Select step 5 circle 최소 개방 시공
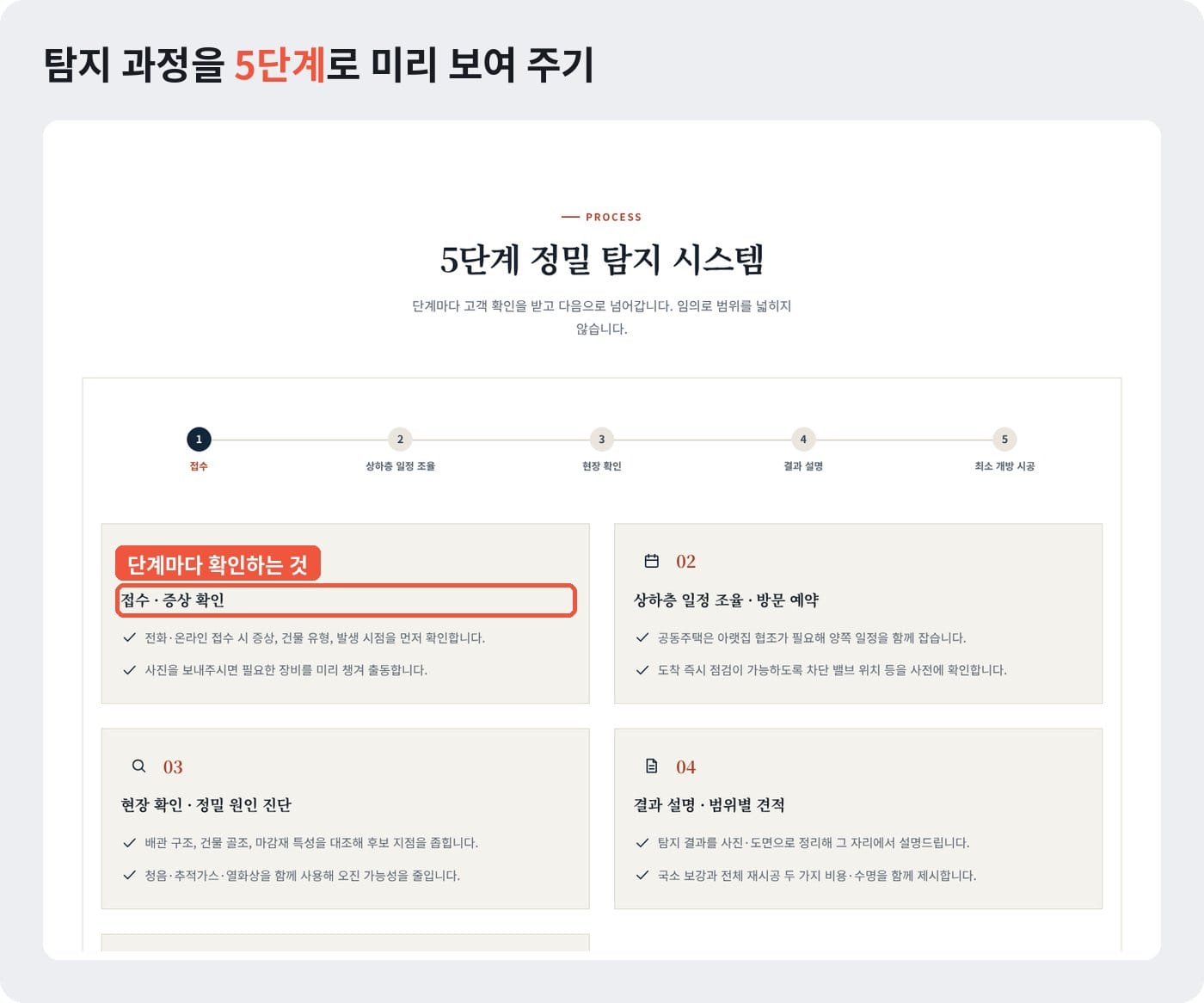Screen dimensions: 1204x1003 tap(1004, 440)
